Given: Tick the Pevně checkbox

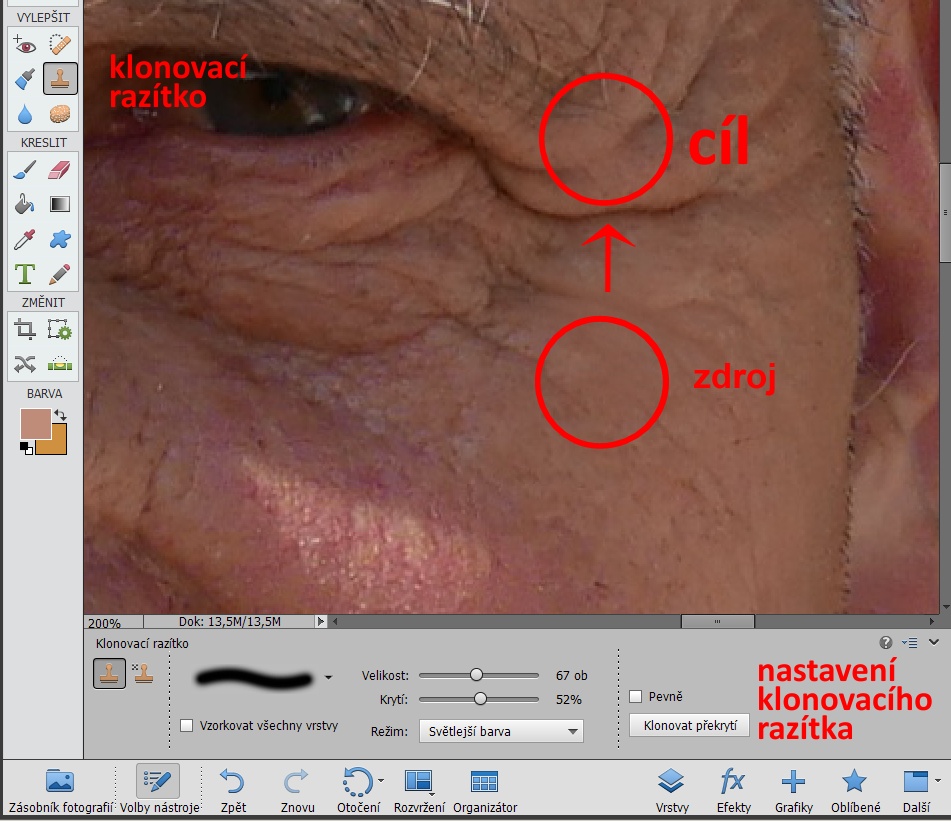Looking at the screenshot, I should coord(636,696).
